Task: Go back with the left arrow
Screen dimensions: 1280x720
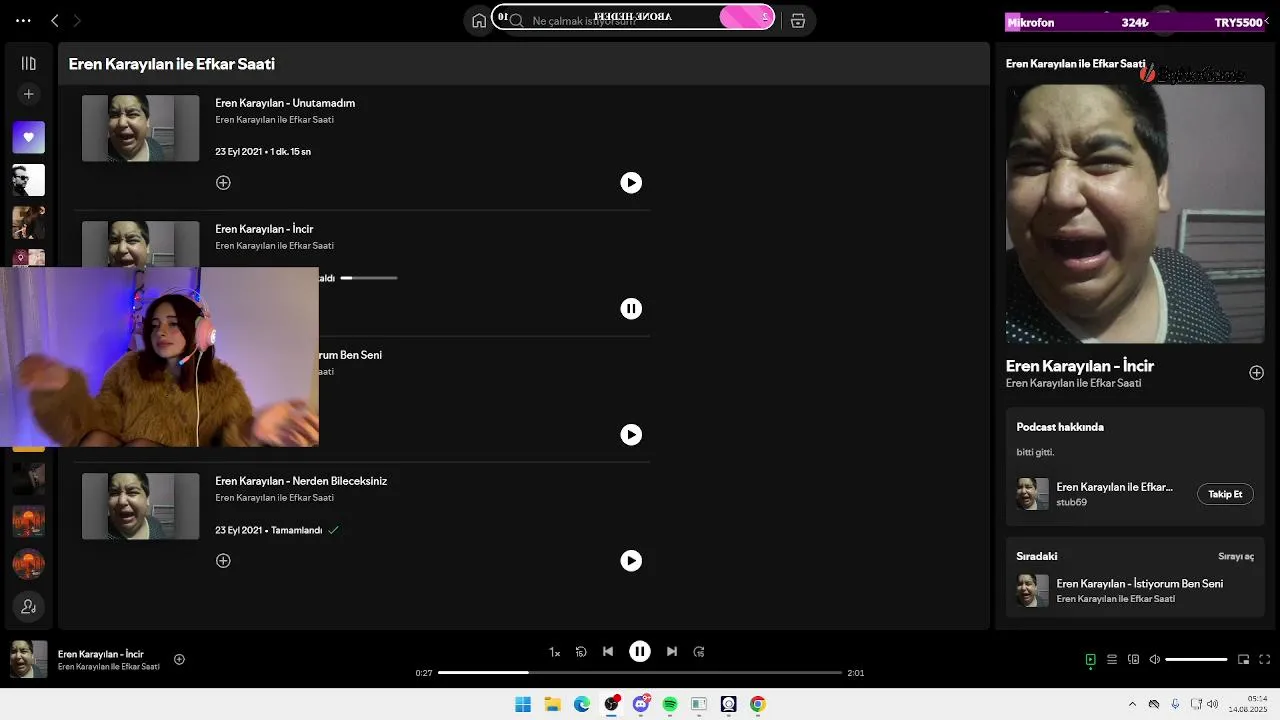Action: point(55,20)
